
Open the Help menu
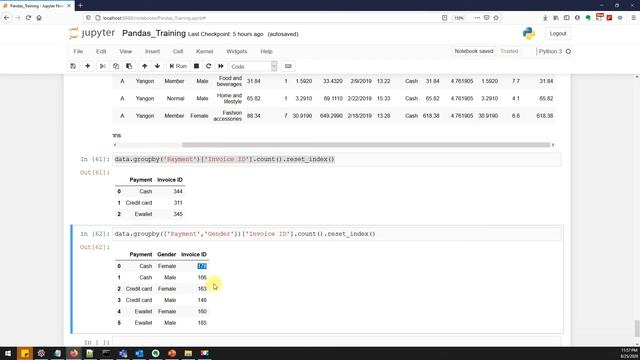click(267, 51)
